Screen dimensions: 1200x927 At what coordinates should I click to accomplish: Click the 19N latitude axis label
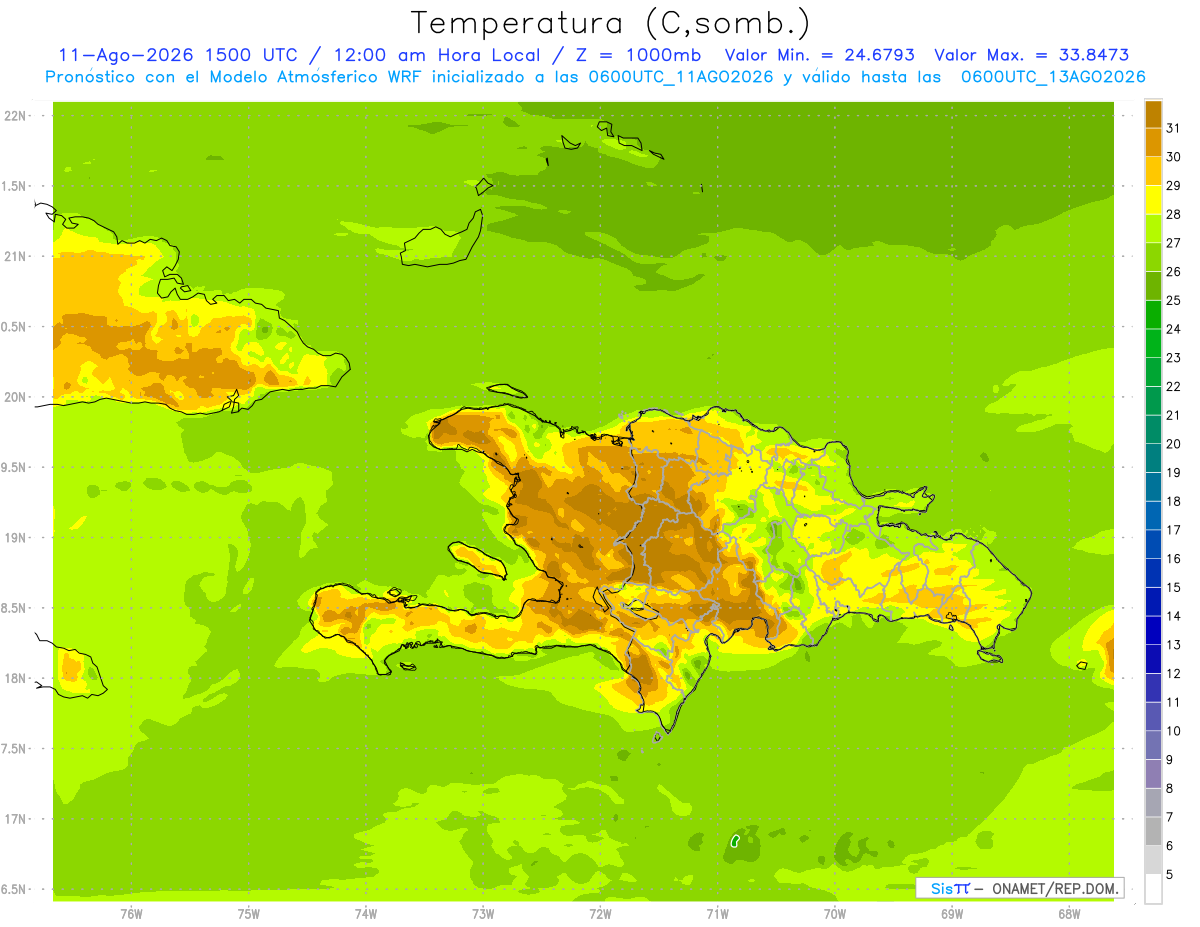[15, 538]
